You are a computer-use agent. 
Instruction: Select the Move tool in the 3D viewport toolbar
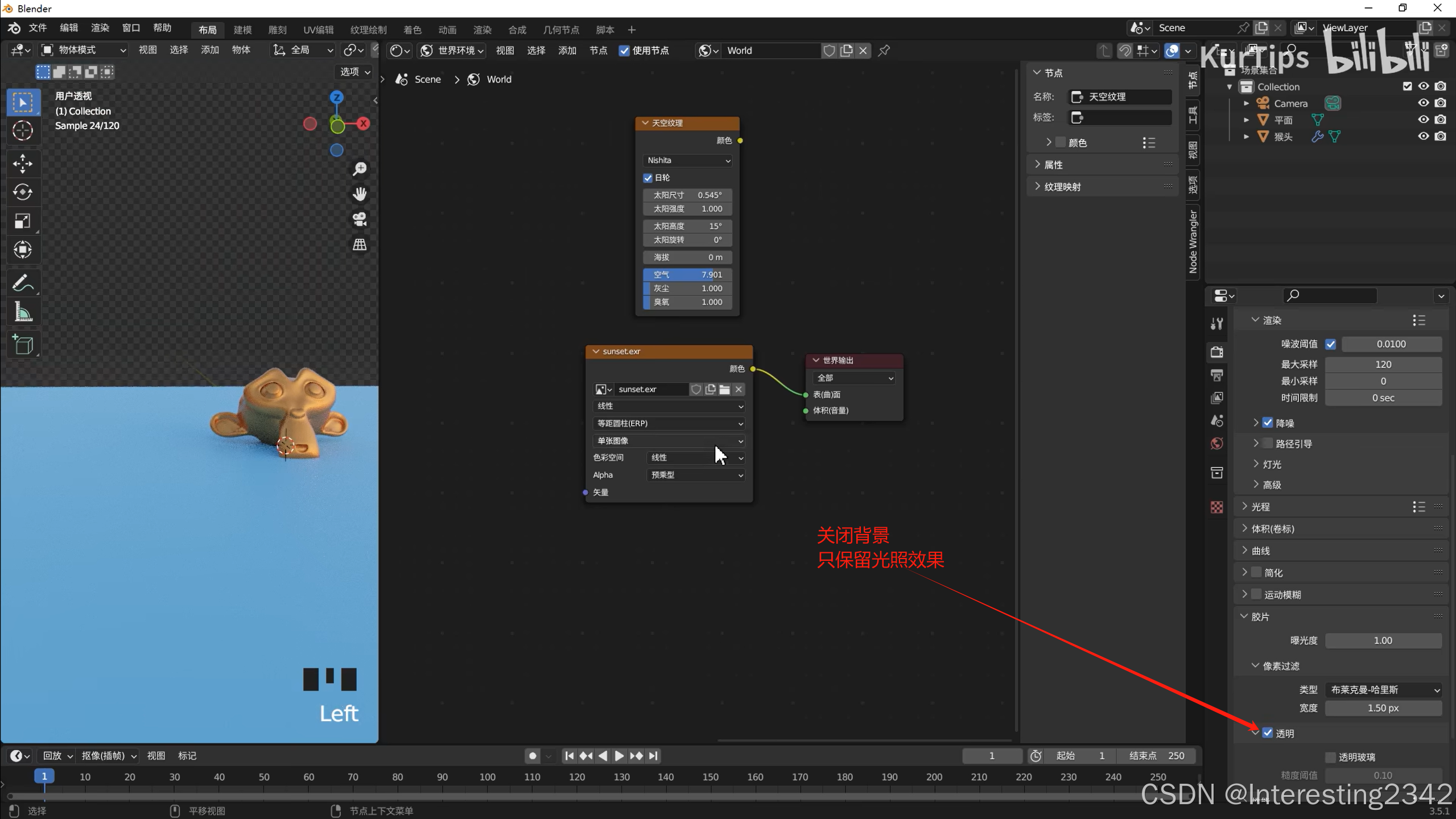click(23, 164)
